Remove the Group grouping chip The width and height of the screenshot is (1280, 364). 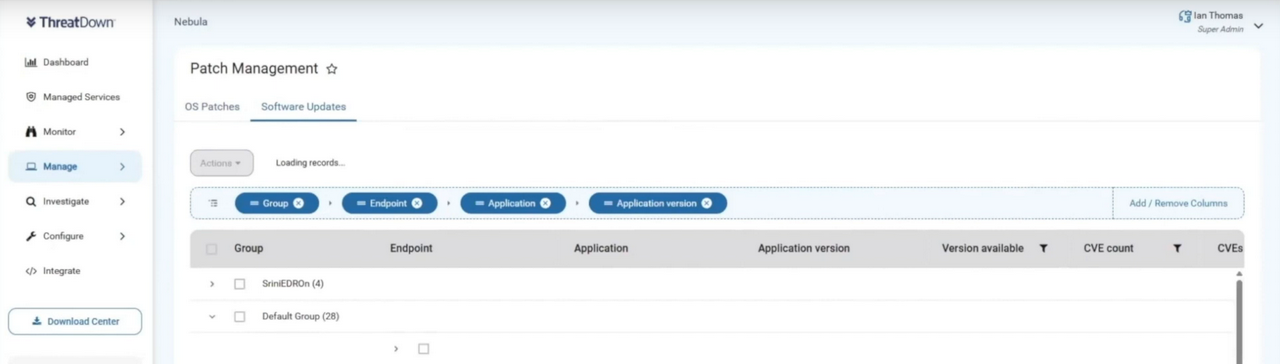tap(299, 203)
